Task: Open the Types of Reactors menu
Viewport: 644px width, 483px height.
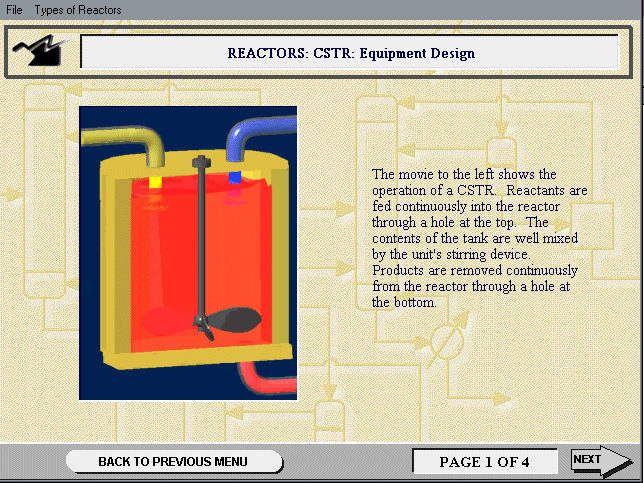Action: pyautogui.click(x=78, y=10)
